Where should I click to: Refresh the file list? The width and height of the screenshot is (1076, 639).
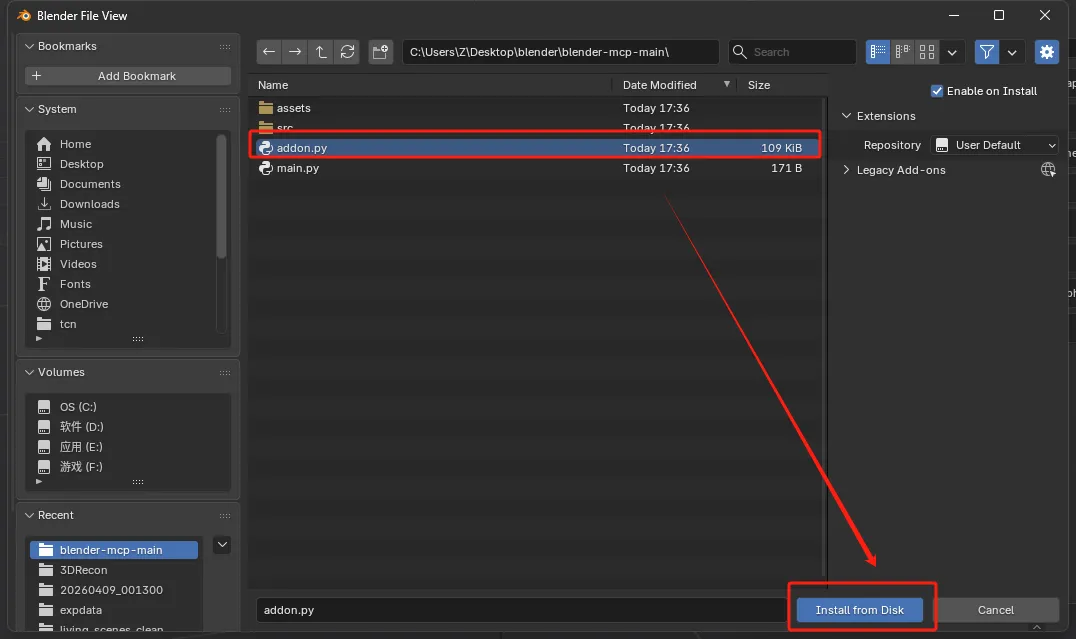tap(348, 52)
